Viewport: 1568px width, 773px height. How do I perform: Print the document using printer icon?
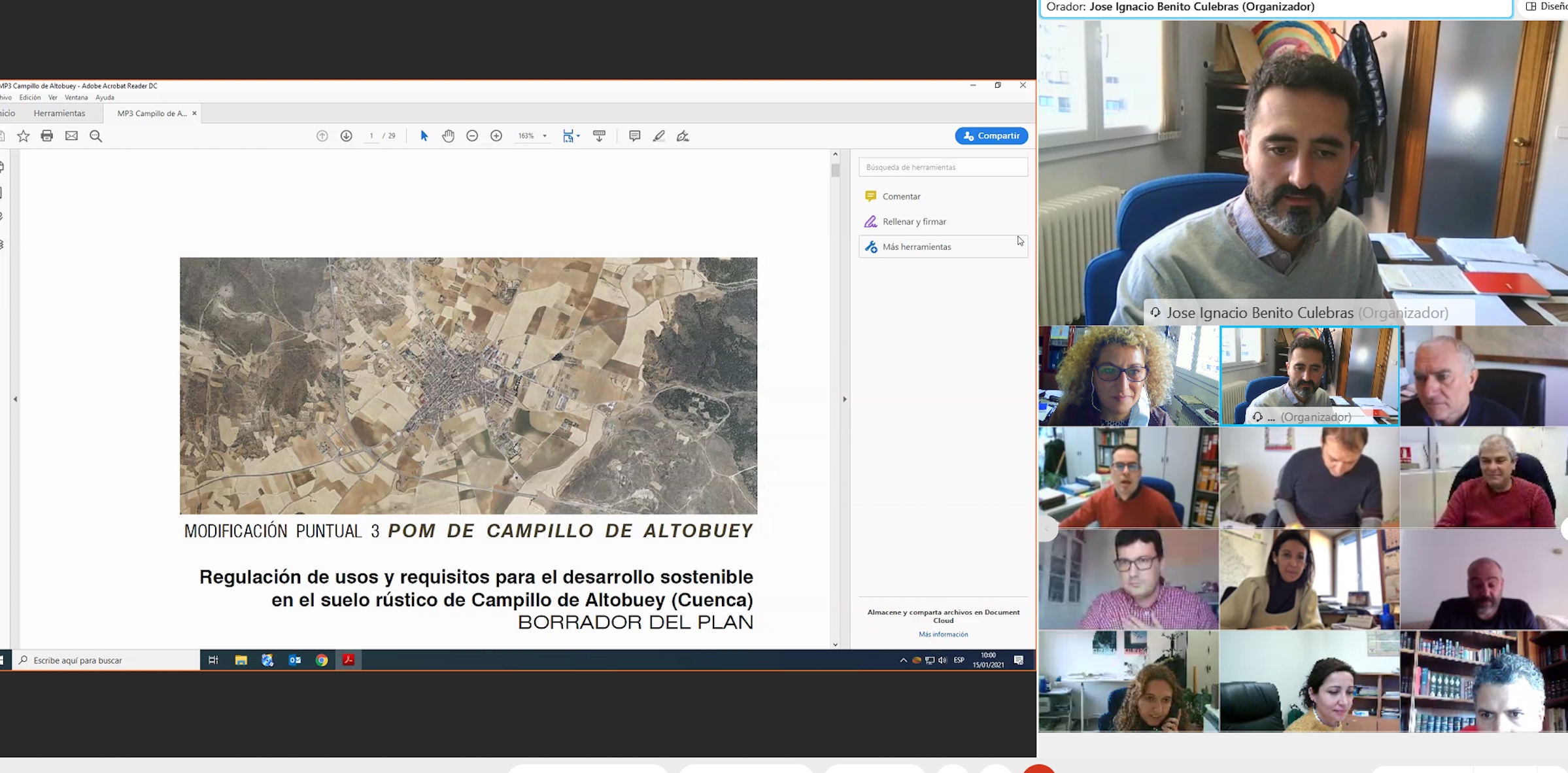click(47, 136)
